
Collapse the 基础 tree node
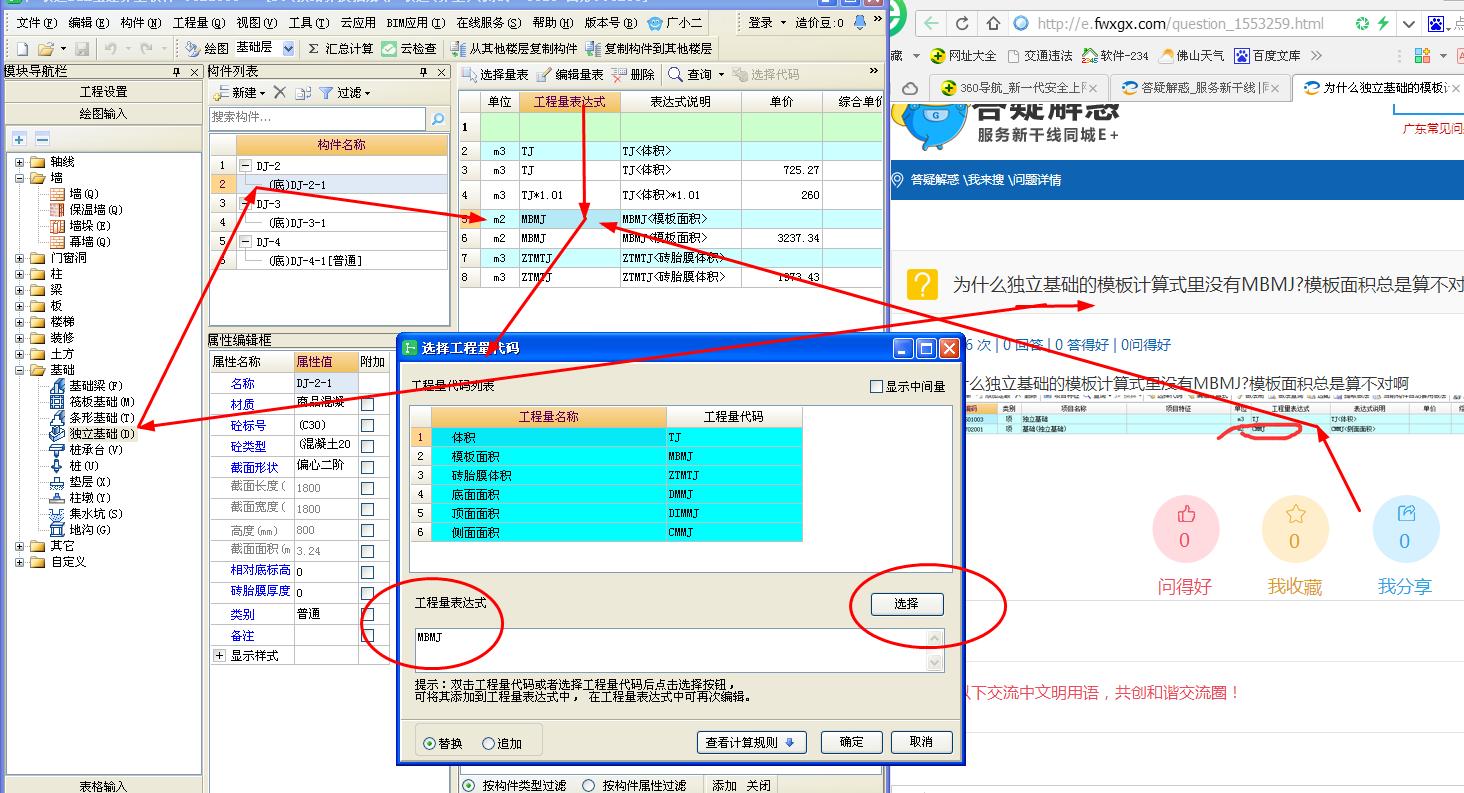click(x=20, y=370)
